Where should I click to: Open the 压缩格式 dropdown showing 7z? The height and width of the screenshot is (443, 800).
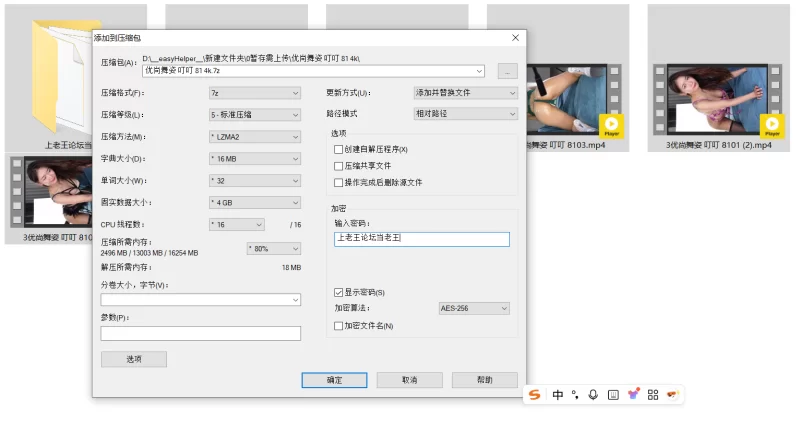coord(254,93)
